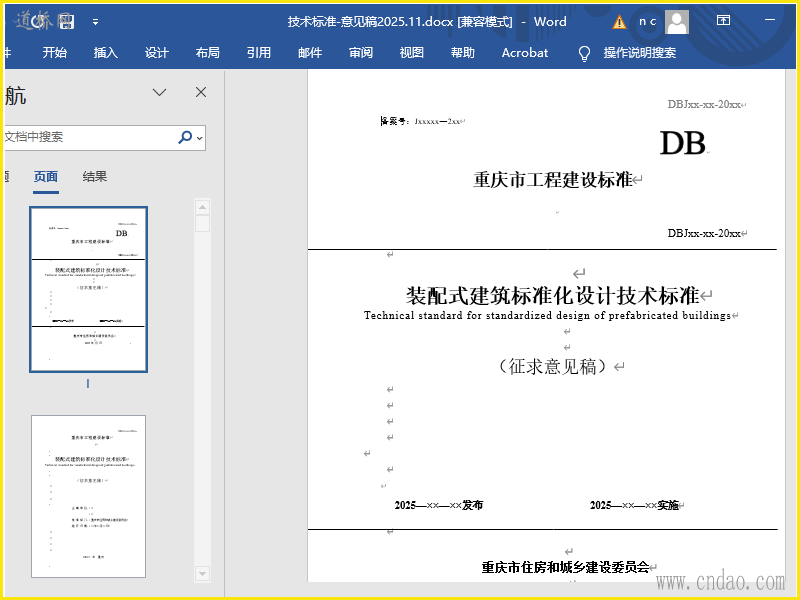Click the 操作说明搜索 search box
Viewport: 800px width, 600px height.
pyautogui.click(x=639, y=53)
